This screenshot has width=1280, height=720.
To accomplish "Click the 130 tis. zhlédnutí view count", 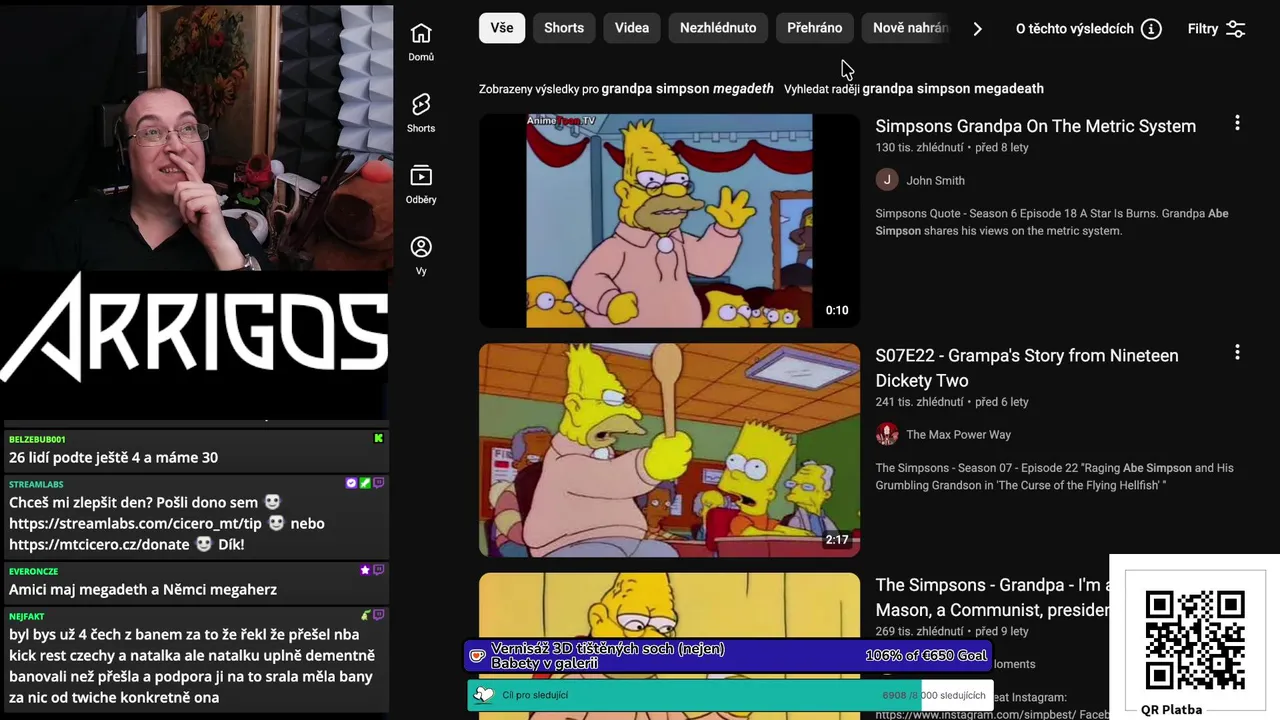I will [919, 147].
